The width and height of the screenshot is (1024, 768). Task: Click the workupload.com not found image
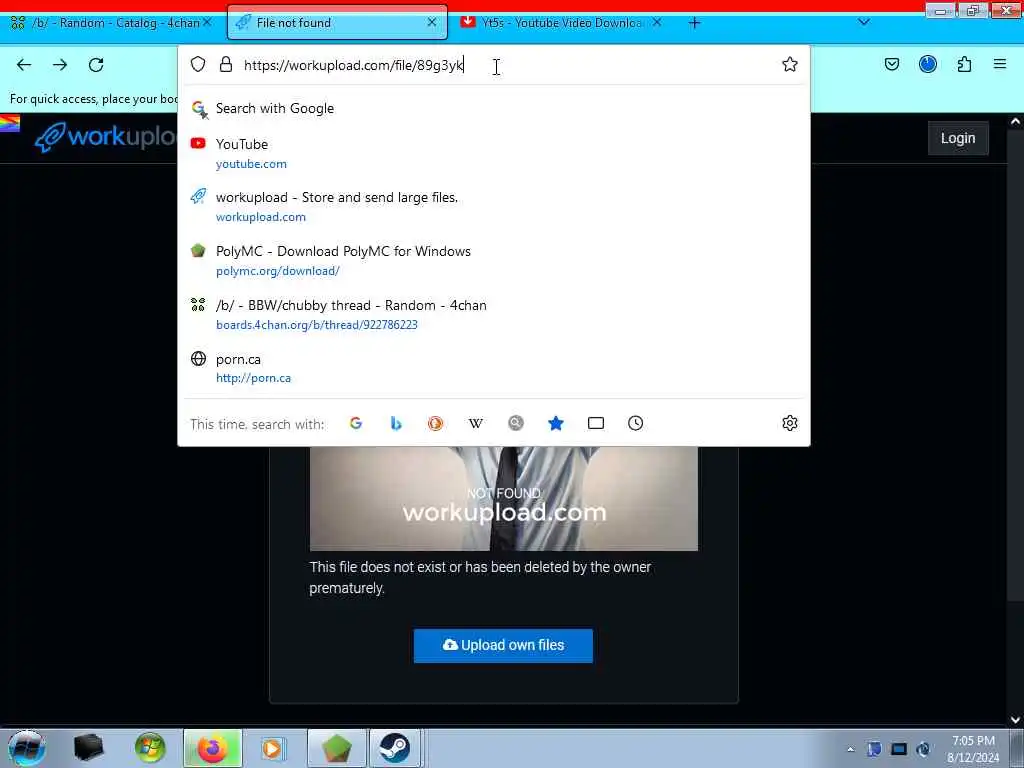[504, 499]
